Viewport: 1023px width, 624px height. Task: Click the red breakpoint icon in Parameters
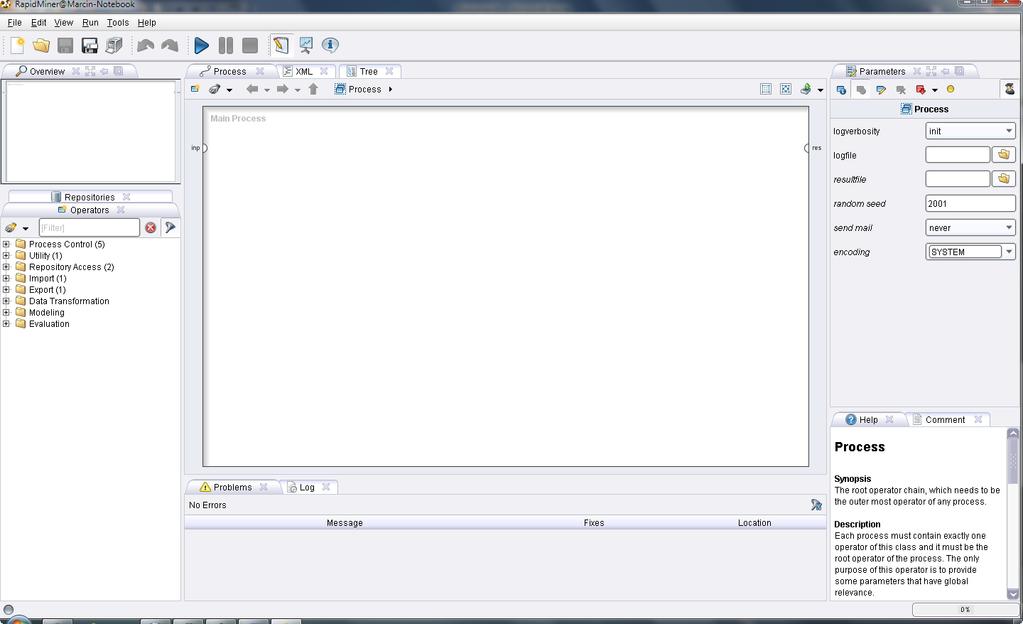tap(921, 89)
